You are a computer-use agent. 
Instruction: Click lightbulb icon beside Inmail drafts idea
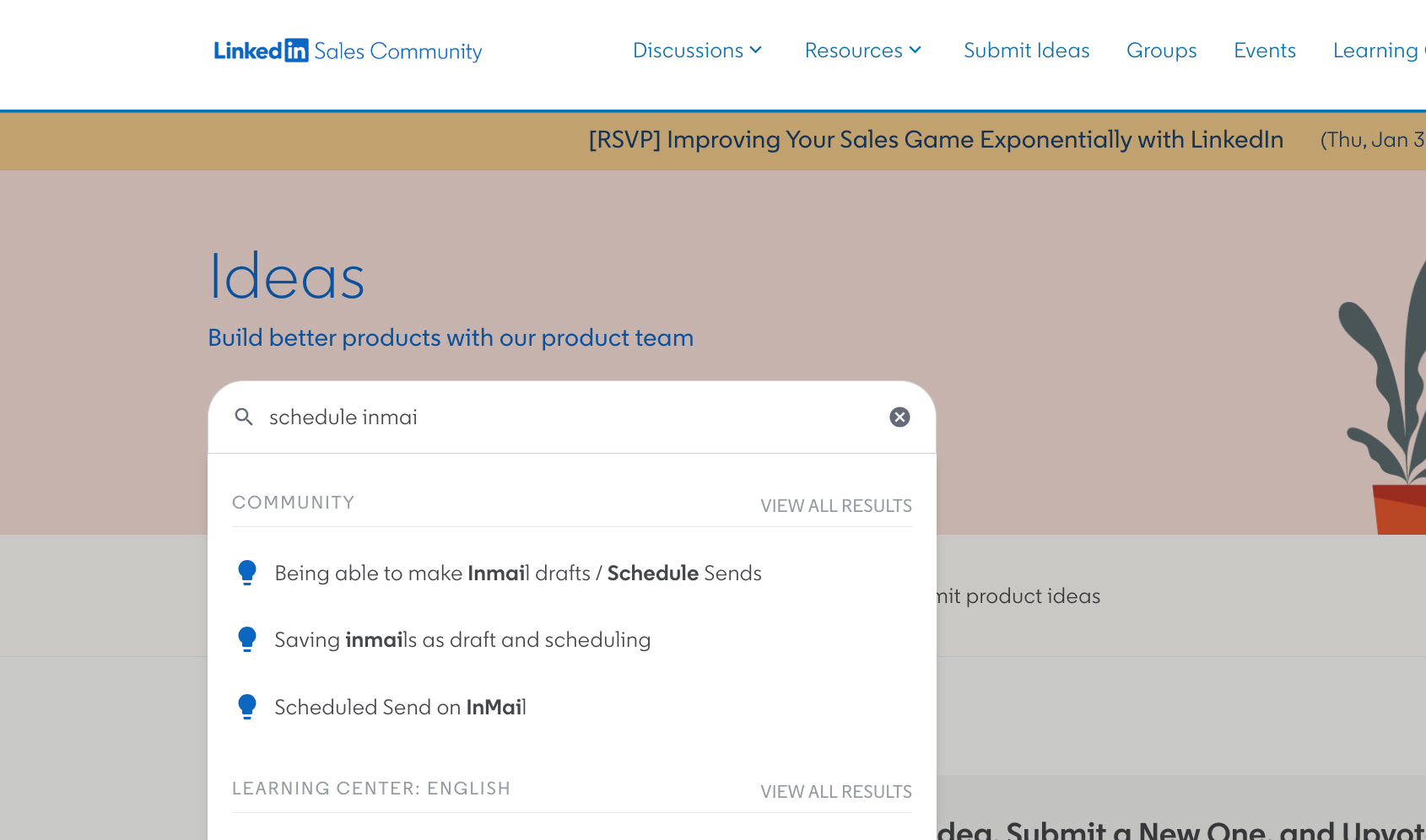[247, 573]
